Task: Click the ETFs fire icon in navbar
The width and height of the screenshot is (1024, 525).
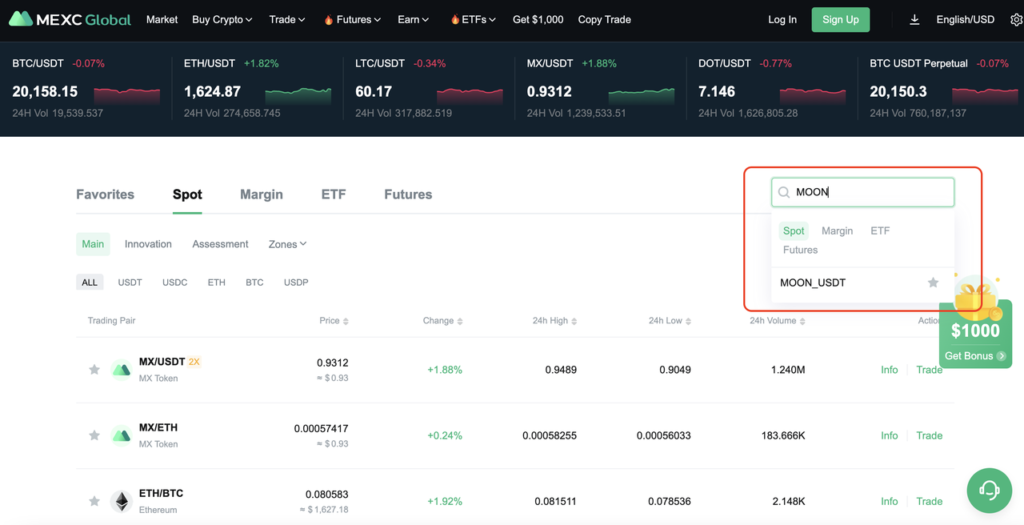Action: pyautogui.click(x=455, y=20)
